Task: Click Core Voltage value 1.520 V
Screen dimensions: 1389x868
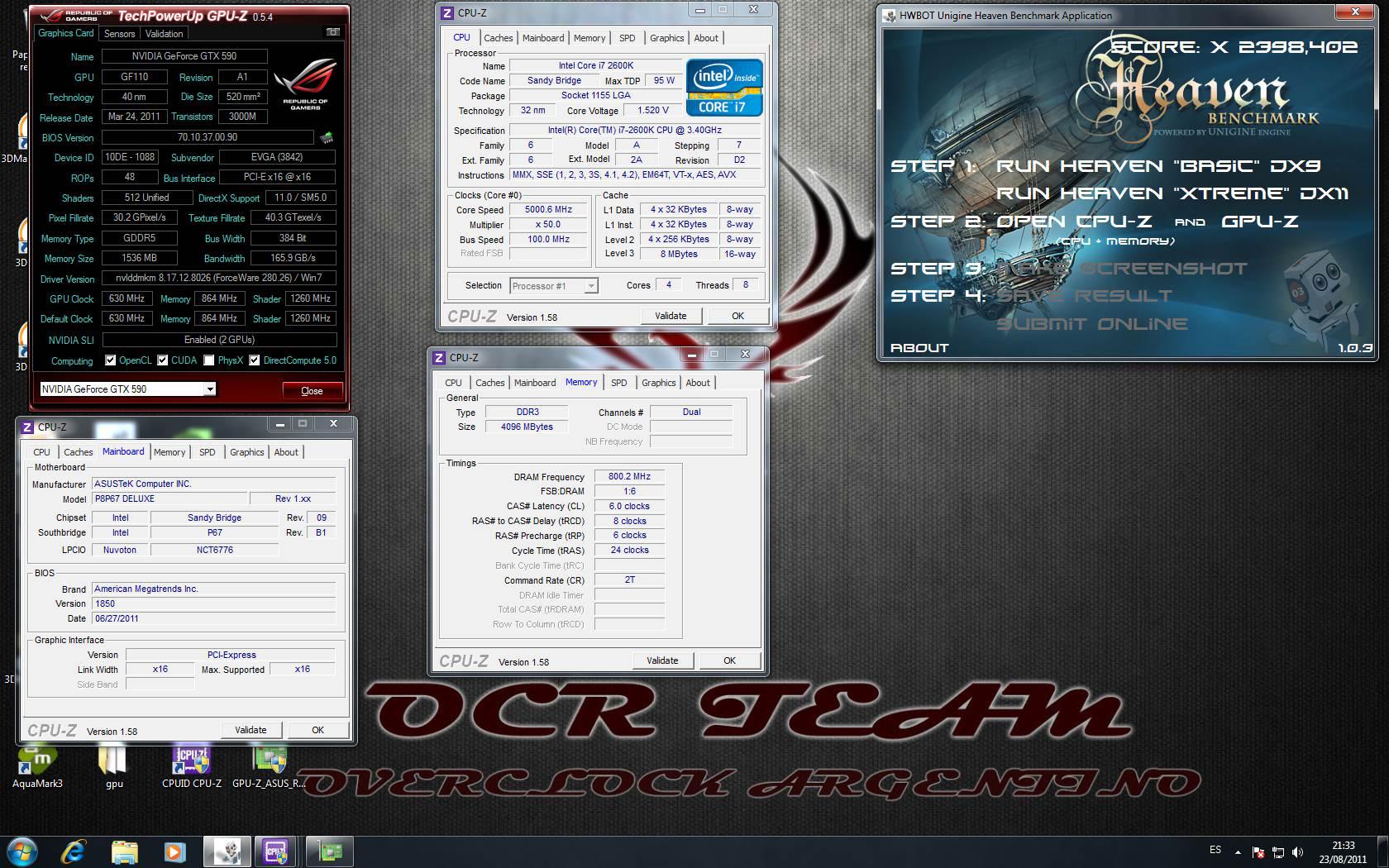Action: click(653, 110)
